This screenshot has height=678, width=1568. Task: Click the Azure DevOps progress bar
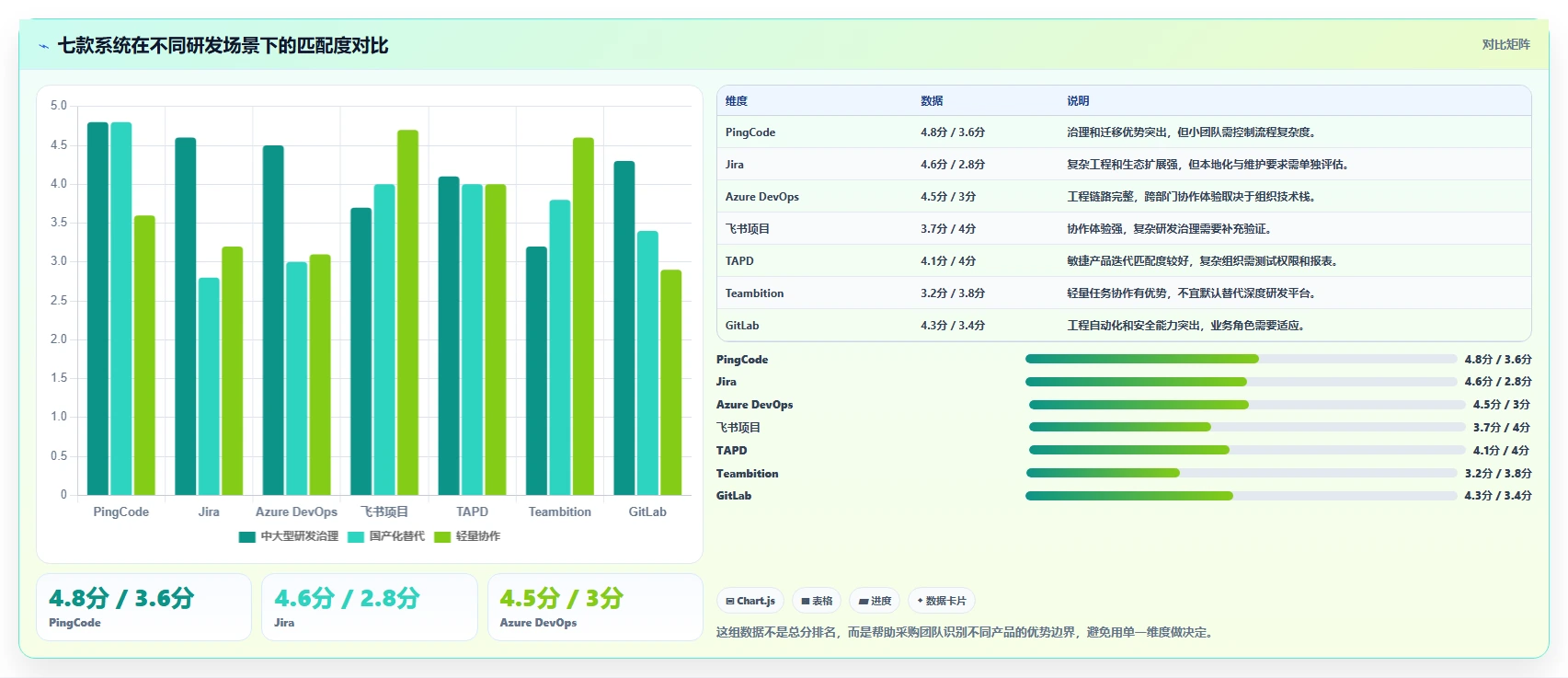(1247, 405)
